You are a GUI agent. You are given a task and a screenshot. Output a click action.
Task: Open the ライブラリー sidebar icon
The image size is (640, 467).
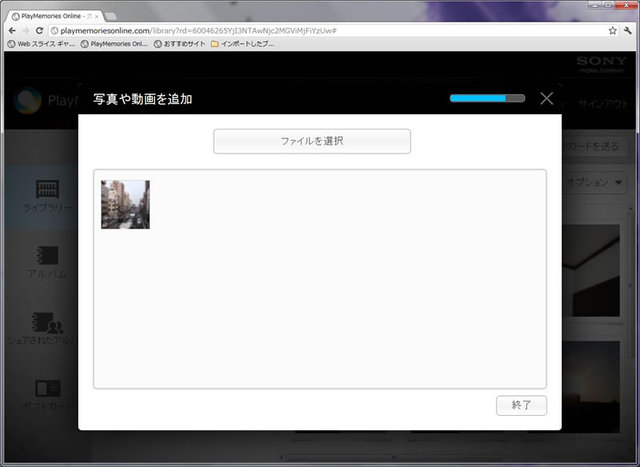click(x=47, y=195)
